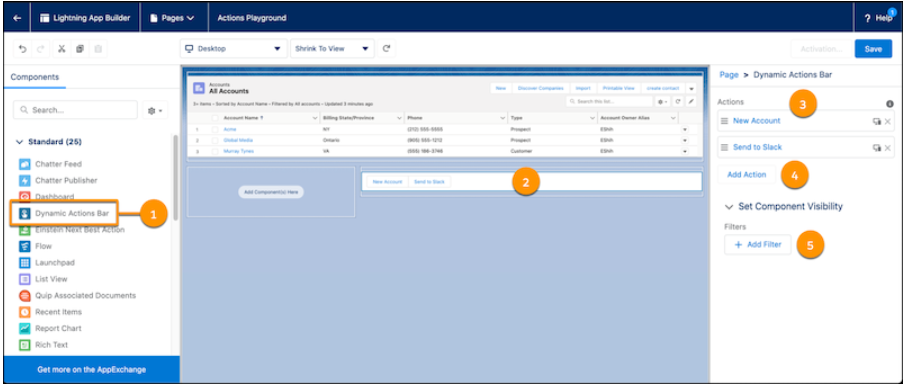Select the Flow component
The image size is (909, 391).
(x=35, y=246)
